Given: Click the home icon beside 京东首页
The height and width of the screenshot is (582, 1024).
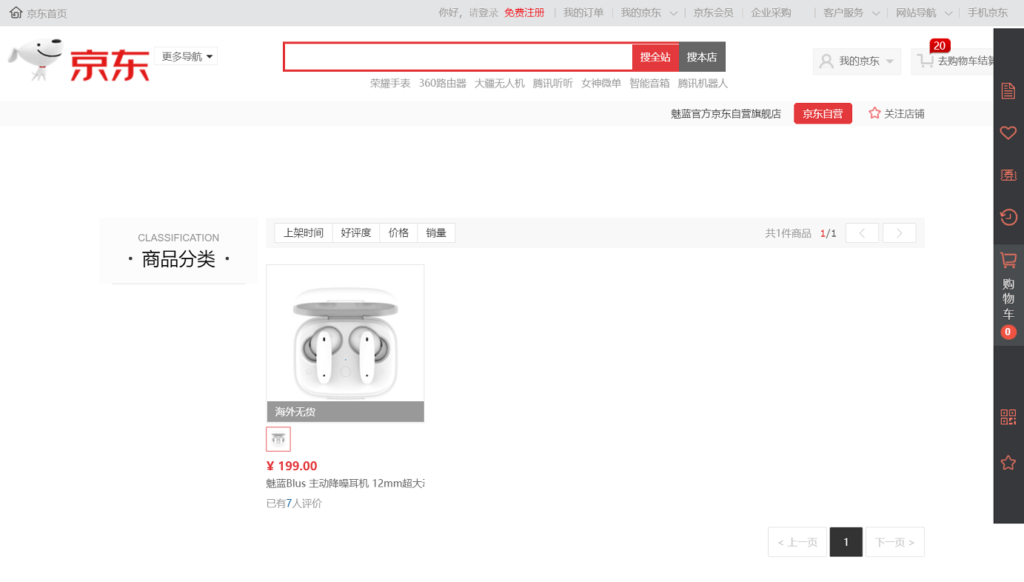Looking at the screenshot, I should [x=16, y=13].
